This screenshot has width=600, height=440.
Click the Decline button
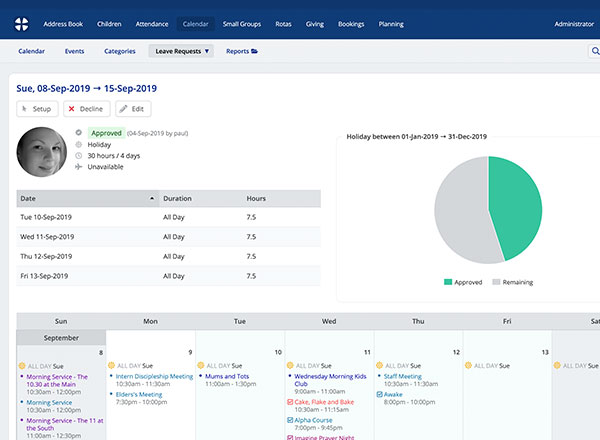click(x=86, y=109)
